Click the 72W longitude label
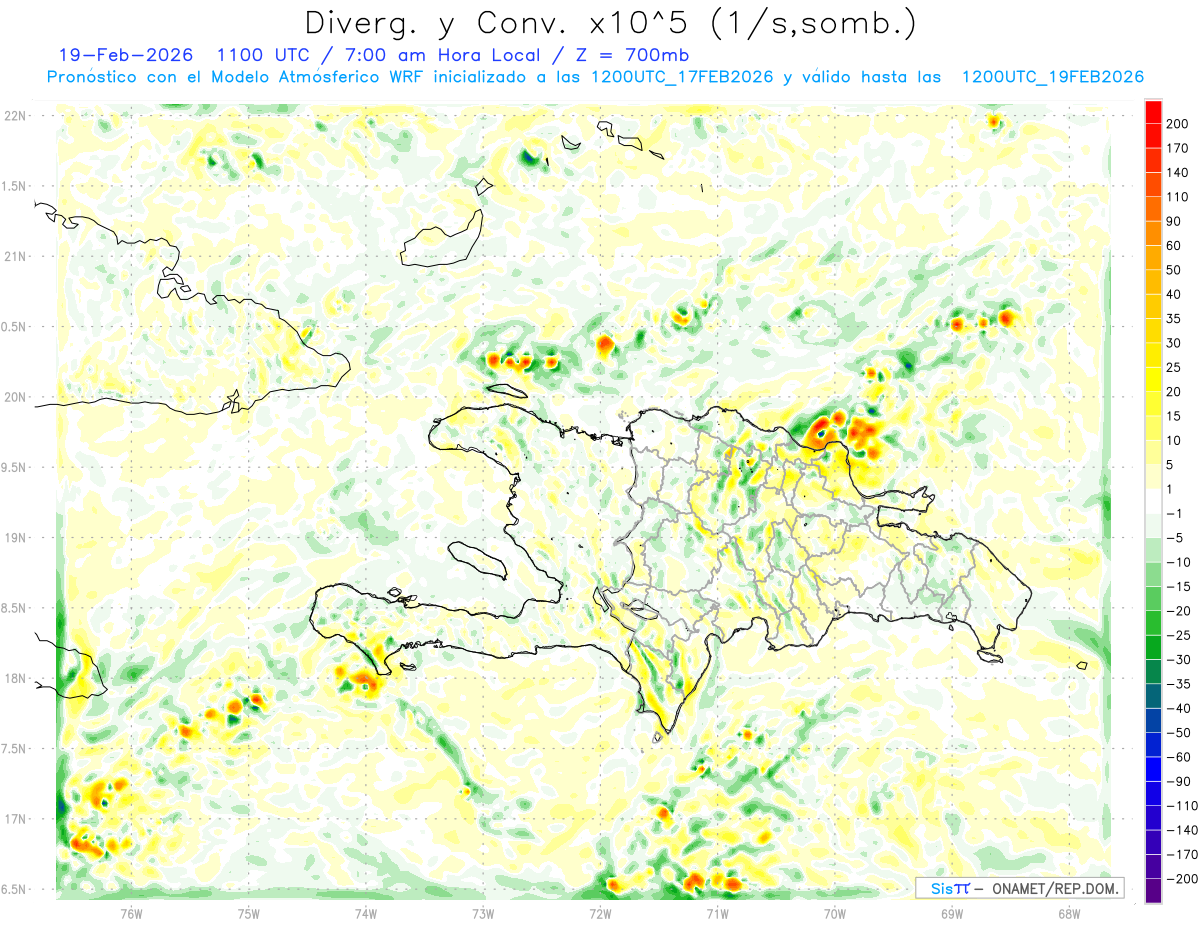The width and height of the screenshot is (1200, 927). (x=600, y=913)
